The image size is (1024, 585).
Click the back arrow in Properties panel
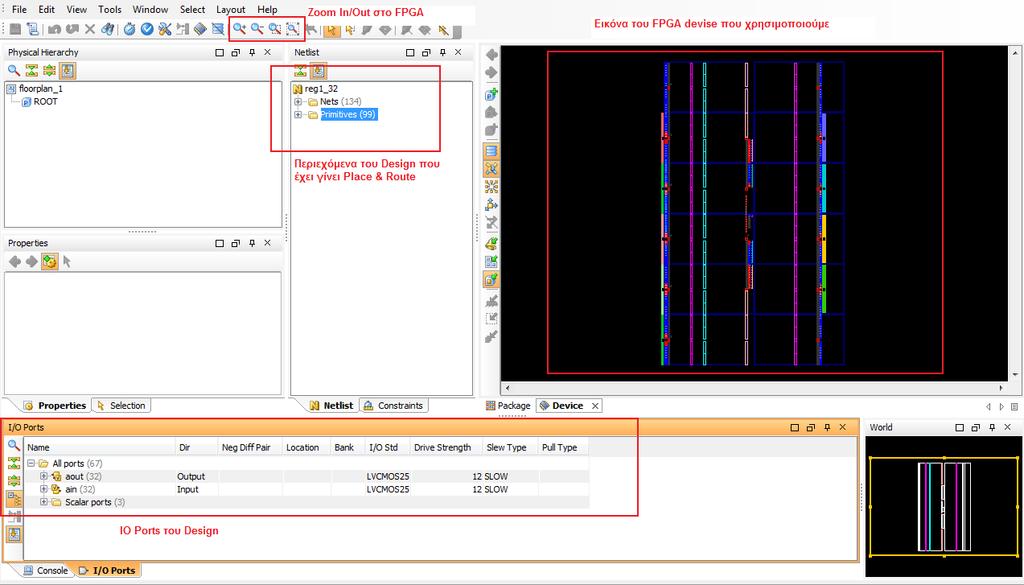click(14, 262)
